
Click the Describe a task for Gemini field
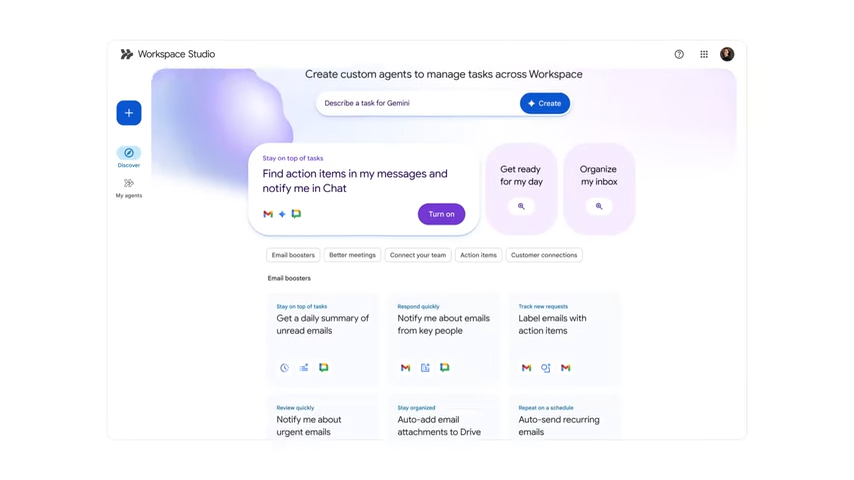(415, 103)
